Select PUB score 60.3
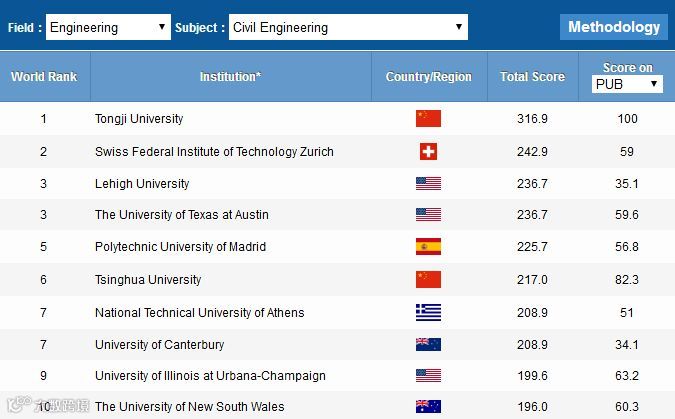675x419 pixels. click(x=627, y=407)
